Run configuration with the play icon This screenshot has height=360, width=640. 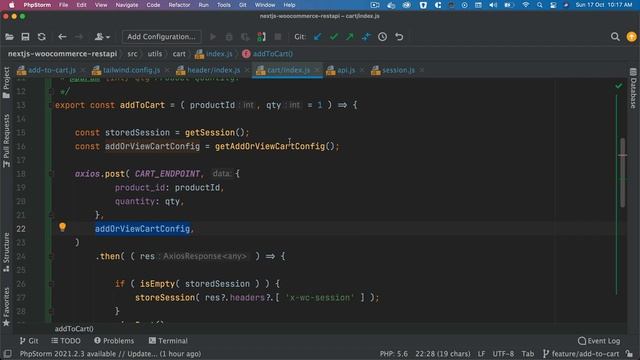213,37
